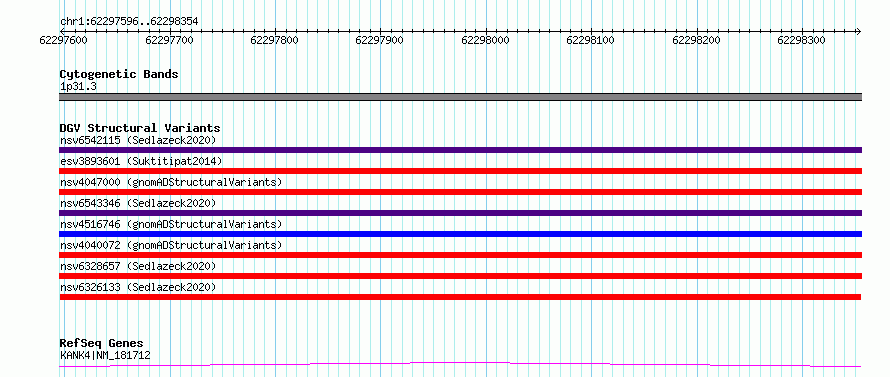Click the nsv6328657 (Sedlazeck2020) label
The image size is (890, 377).
coord(138,266)
